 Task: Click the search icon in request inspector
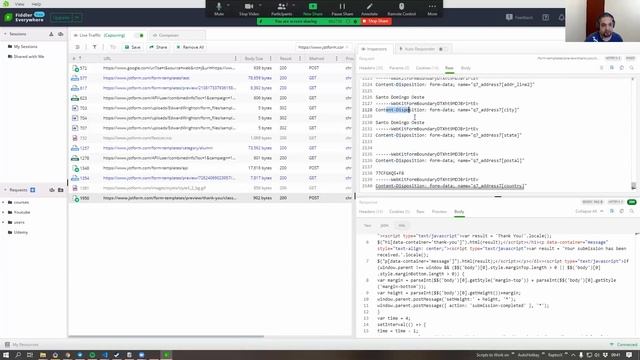(631, 68)
